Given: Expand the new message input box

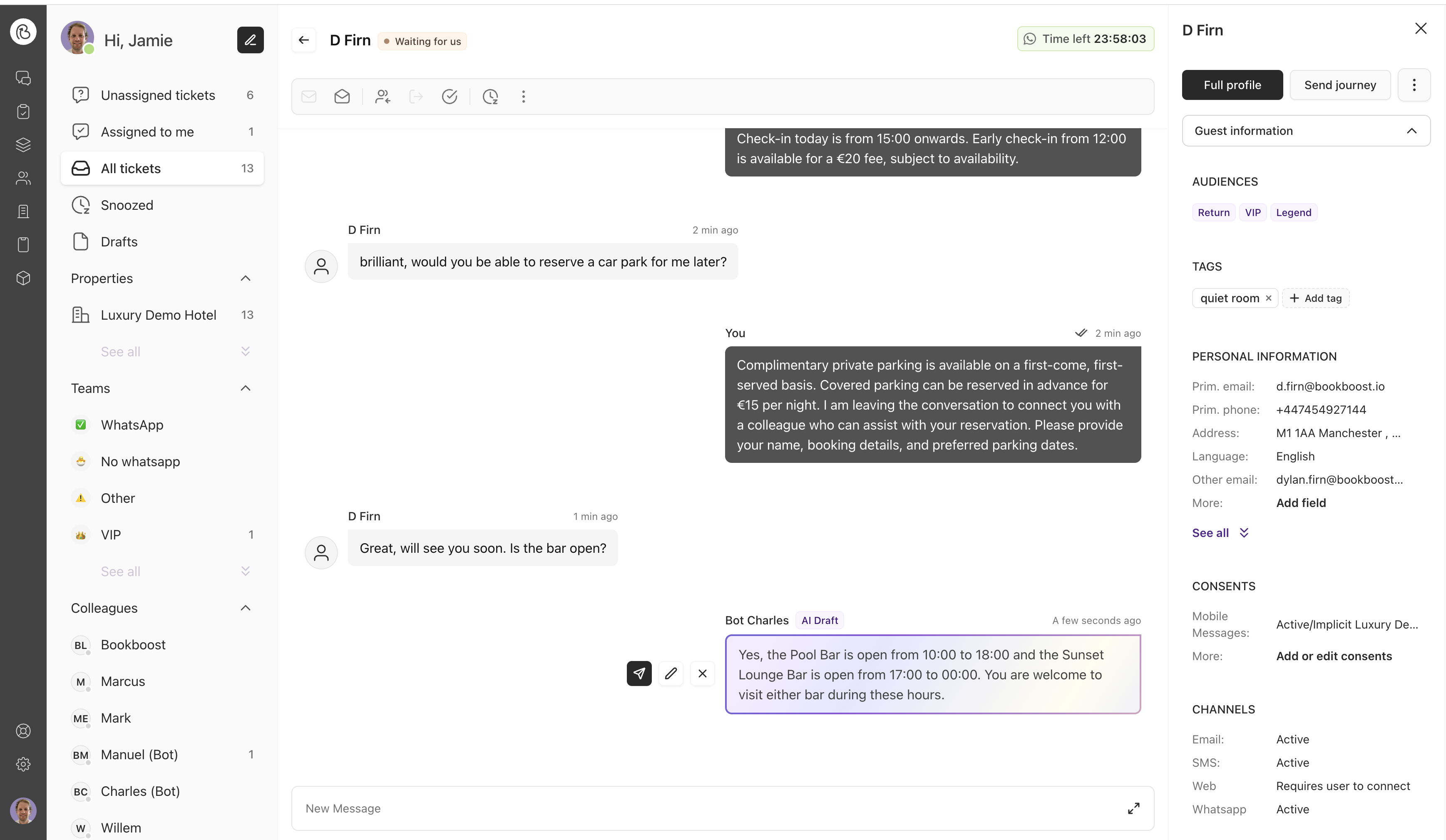Looking at the screenshot, I should coord(1133,808).
